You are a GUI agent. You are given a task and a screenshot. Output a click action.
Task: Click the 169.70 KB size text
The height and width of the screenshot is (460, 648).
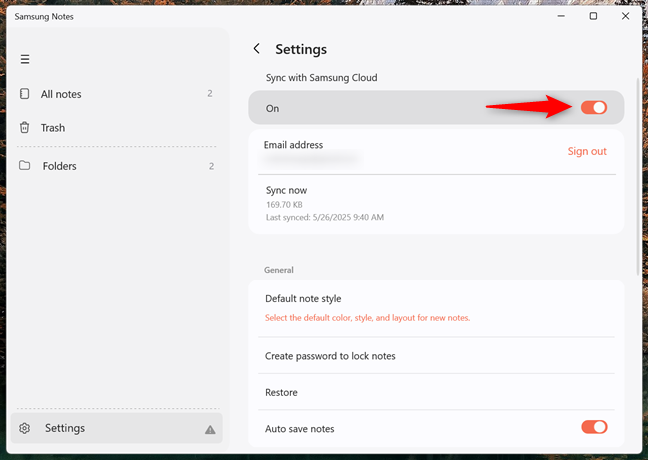284,205
